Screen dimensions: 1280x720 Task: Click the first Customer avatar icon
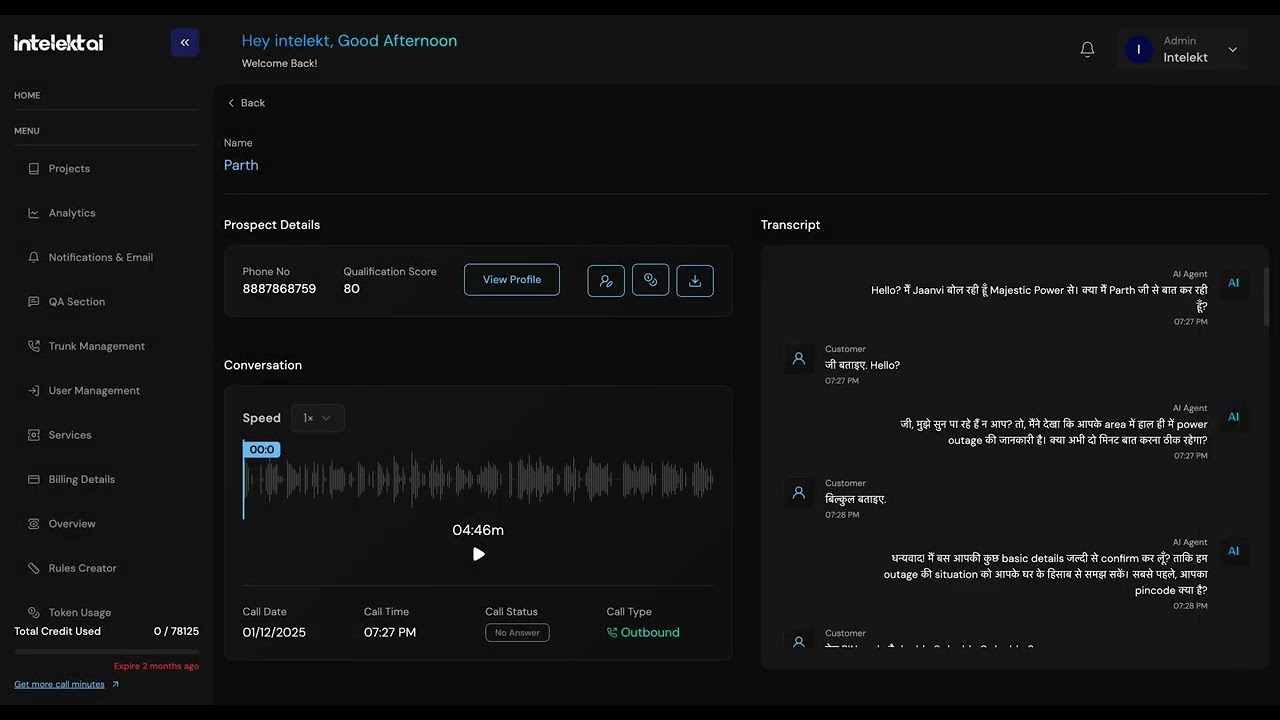coord(798,358)
